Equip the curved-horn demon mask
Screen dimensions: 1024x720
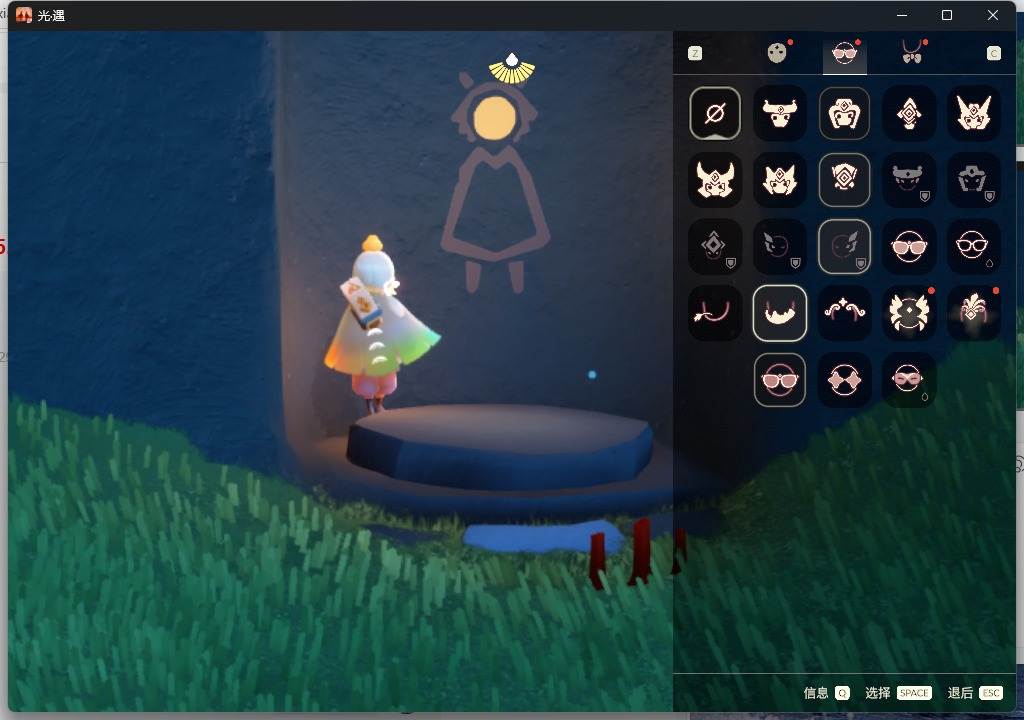pos(714,180)
